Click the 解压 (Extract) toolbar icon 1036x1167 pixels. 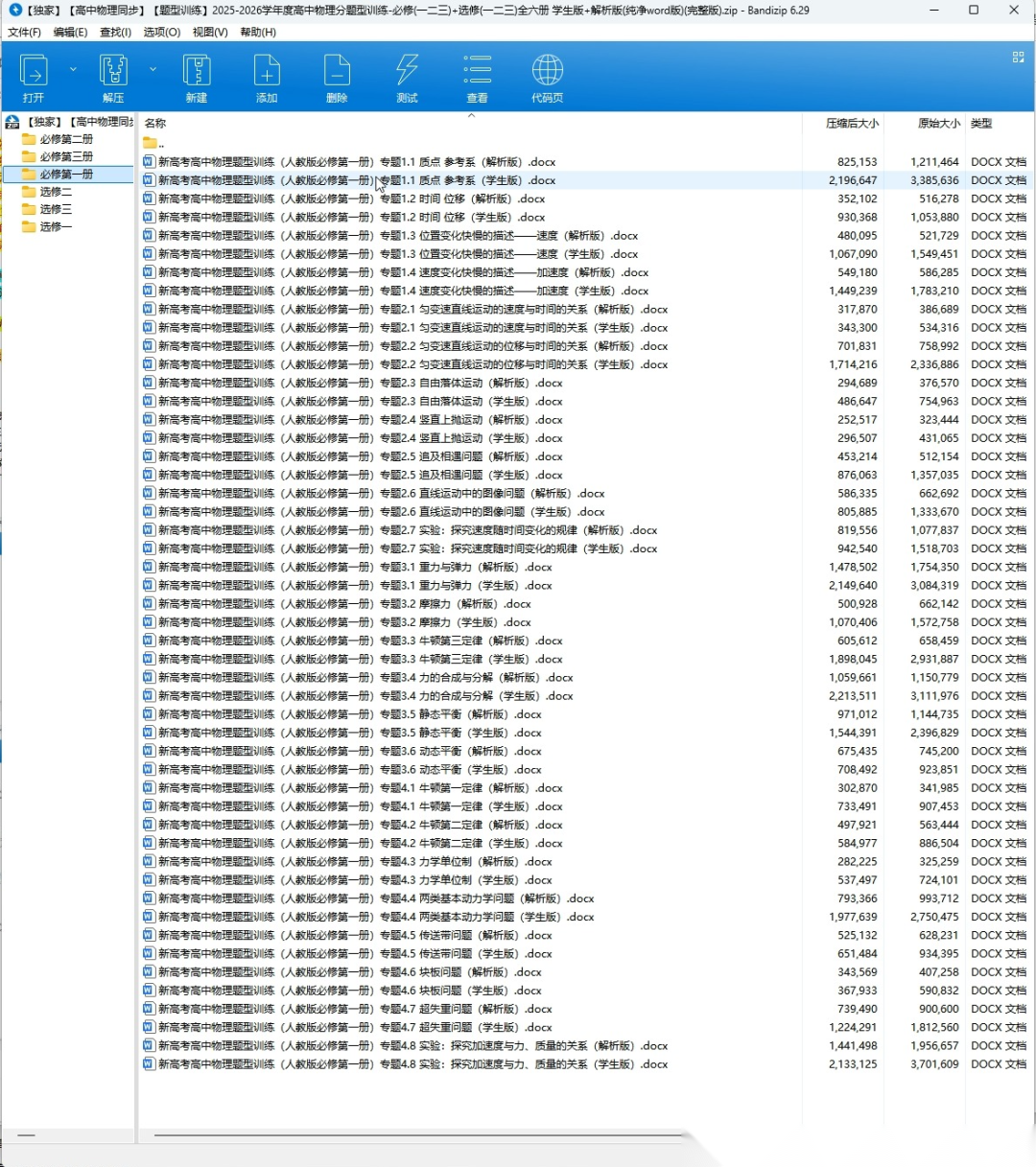coord(113,77)
